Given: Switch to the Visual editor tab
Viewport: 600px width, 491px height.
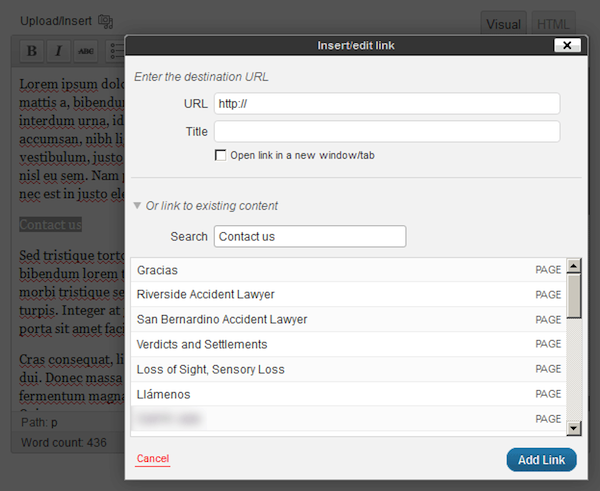Looking at the screenshot, I should (503, 24).
